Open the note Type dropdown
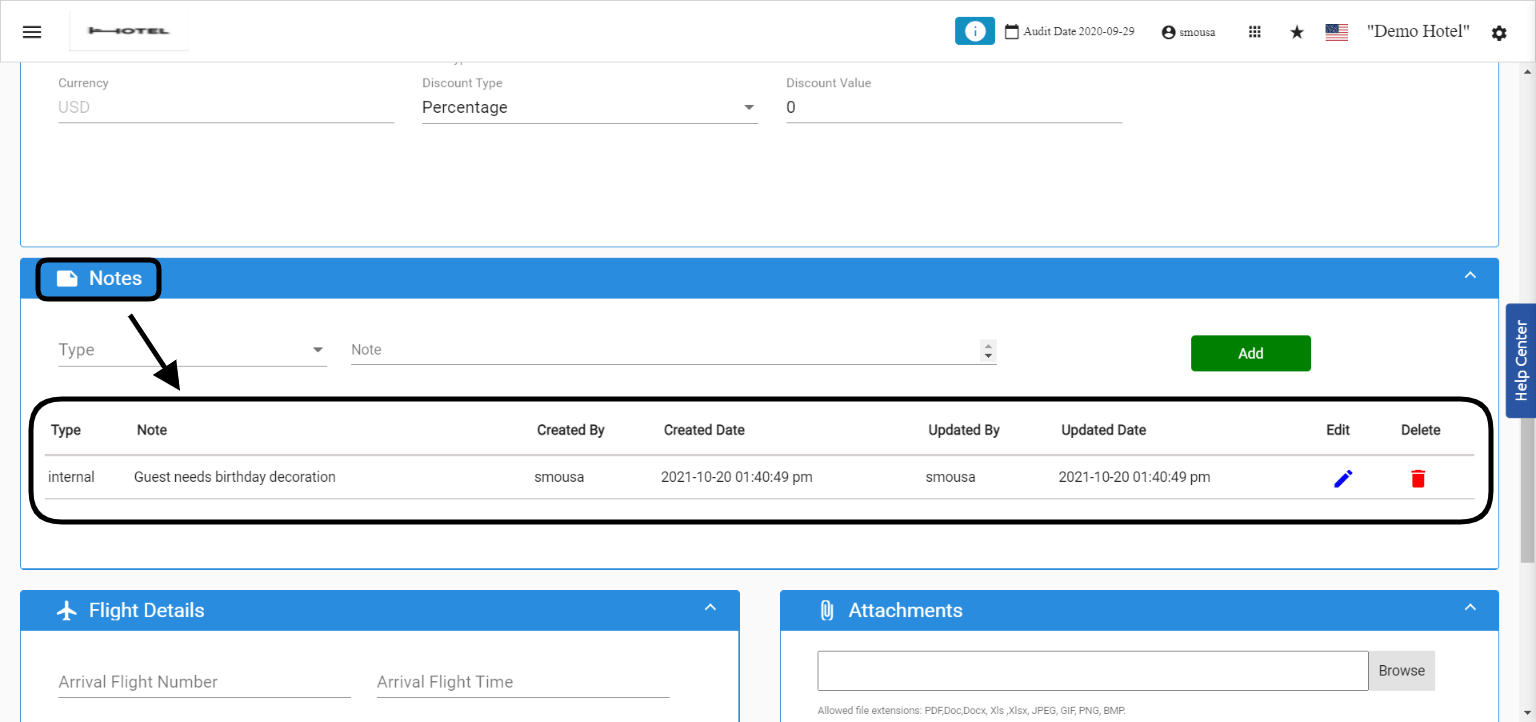The height and width of the screenshot is (722, 1536). tap(192, 350)
